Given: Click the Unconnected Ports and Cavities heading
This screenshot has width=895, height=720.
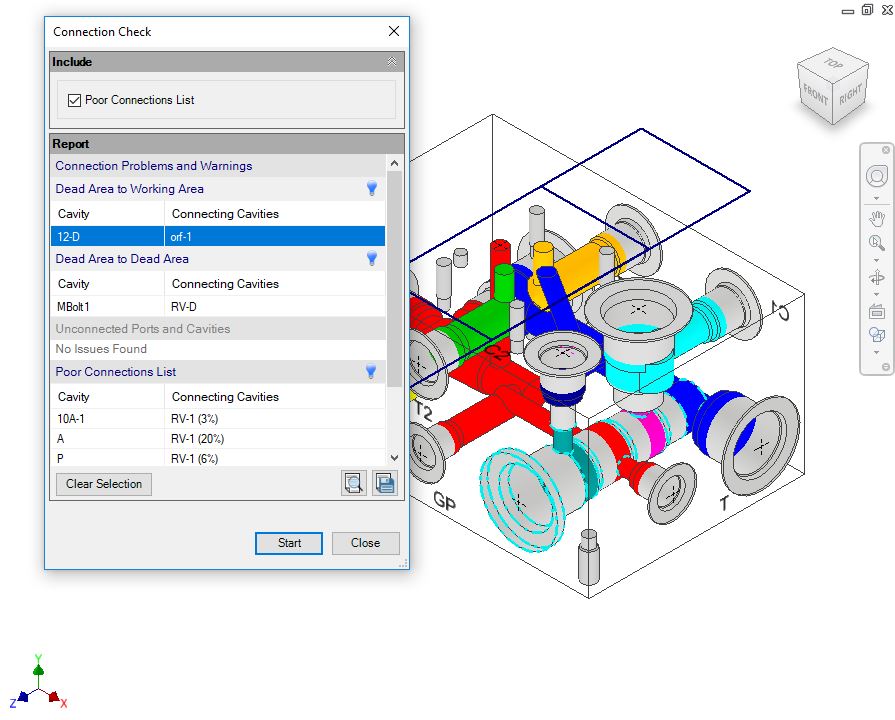Looking at the screenshot, I should pyautogui.click(x=143, y=329).
